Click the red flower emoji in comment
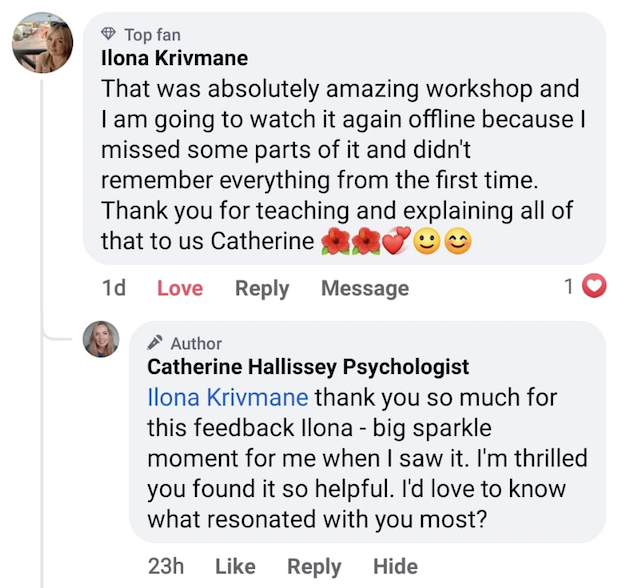Image resolution: width=622 pixels, height=588 pixels. coord(335,242)
